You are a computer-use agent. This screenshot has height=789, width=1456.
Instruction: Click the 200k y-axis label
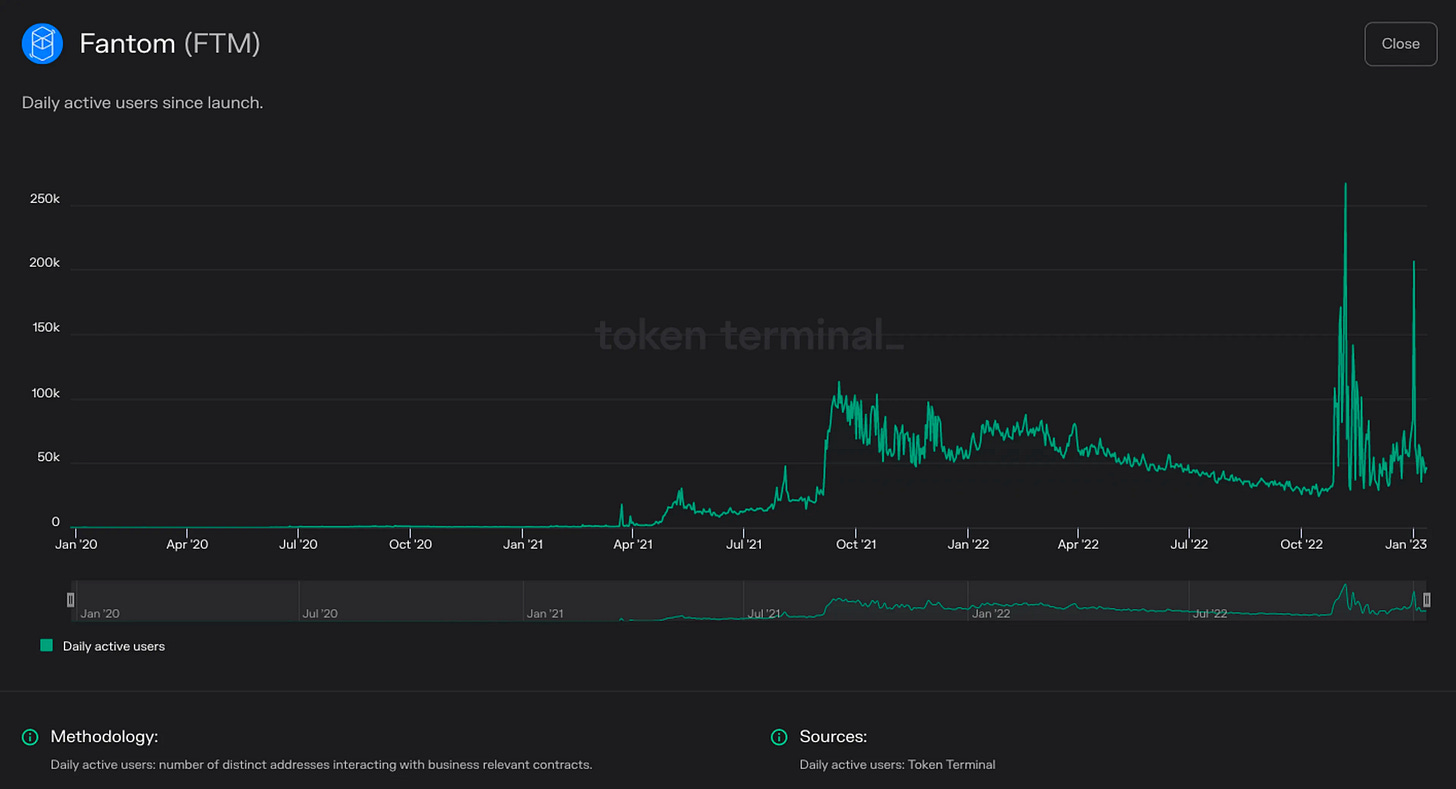tap(43, 263)
